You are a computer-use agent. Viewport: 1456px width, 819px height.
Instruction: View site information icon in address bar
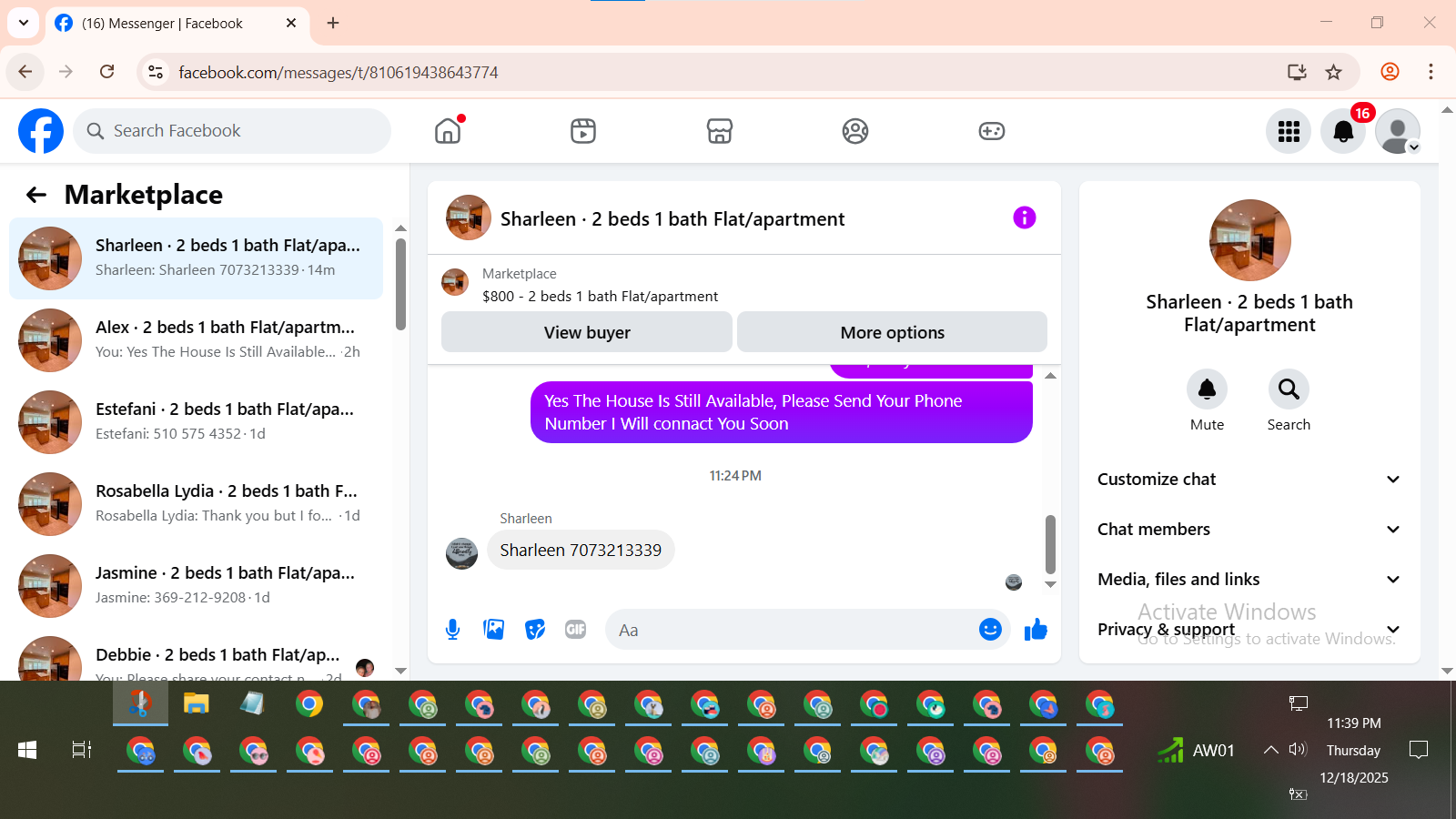(x=156, y=72)
